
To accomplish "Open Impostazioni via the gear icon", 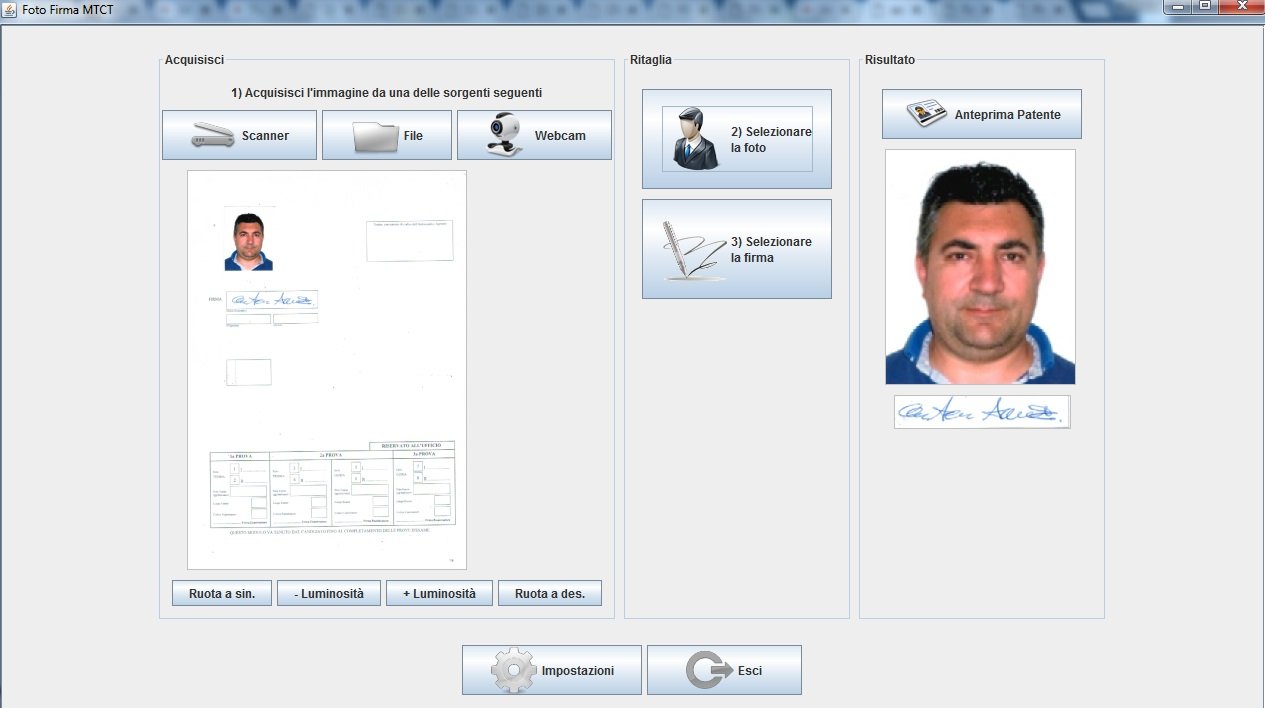I will pos(513,670).
